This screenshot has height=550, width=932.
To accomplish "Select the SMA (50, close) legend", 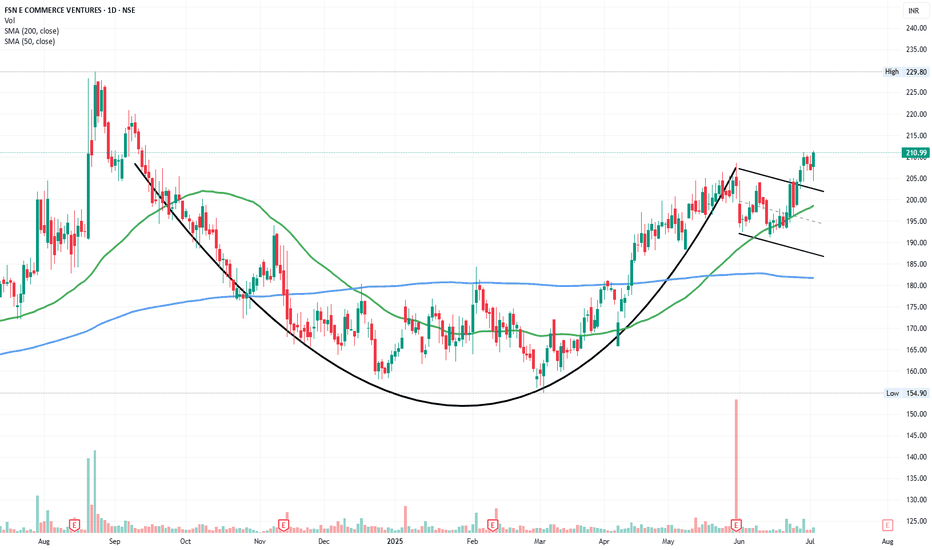I will 30,42.
